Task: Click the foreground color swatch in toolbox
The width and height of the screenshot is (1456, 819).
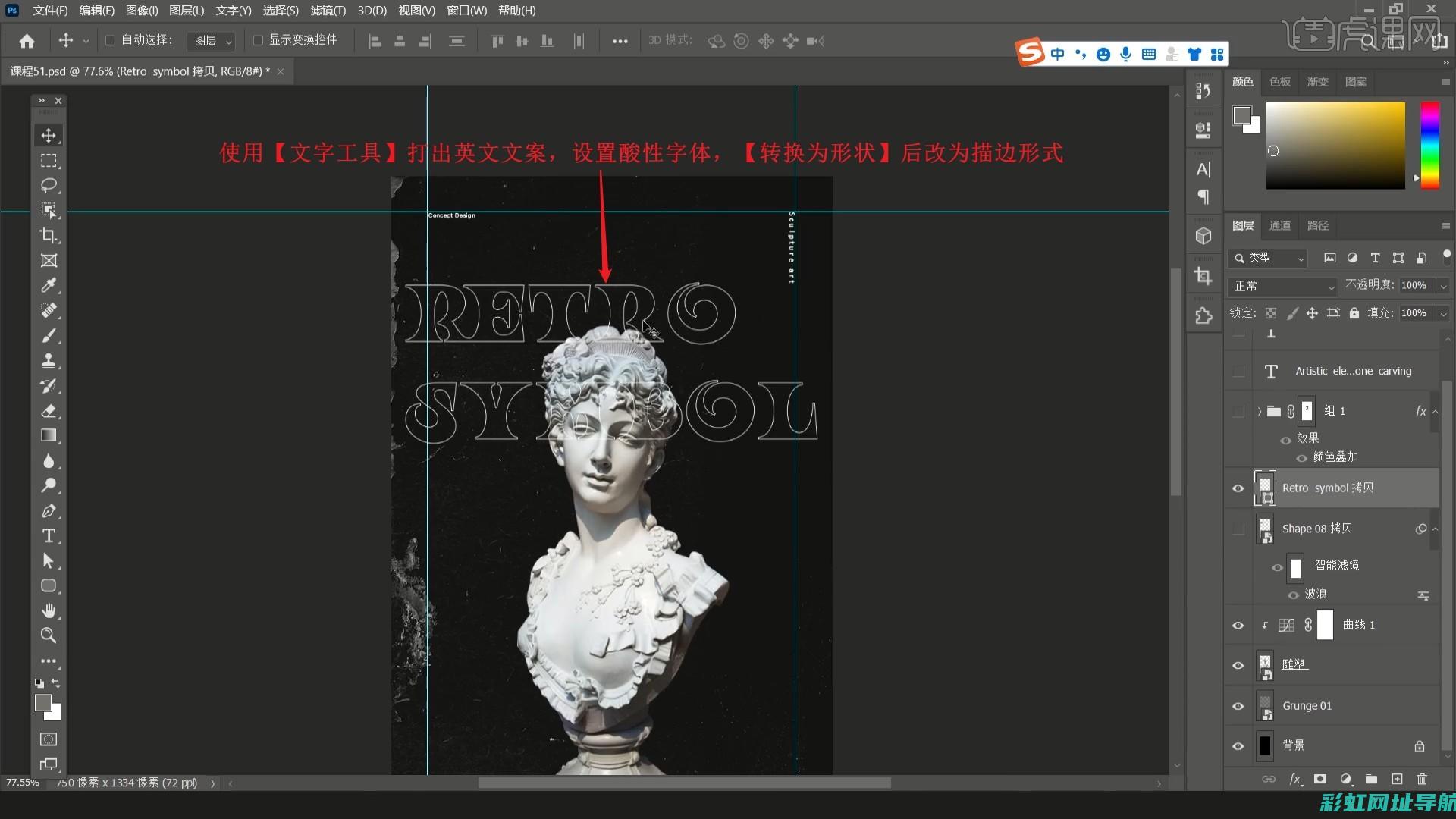Action: tap(43, 703)
